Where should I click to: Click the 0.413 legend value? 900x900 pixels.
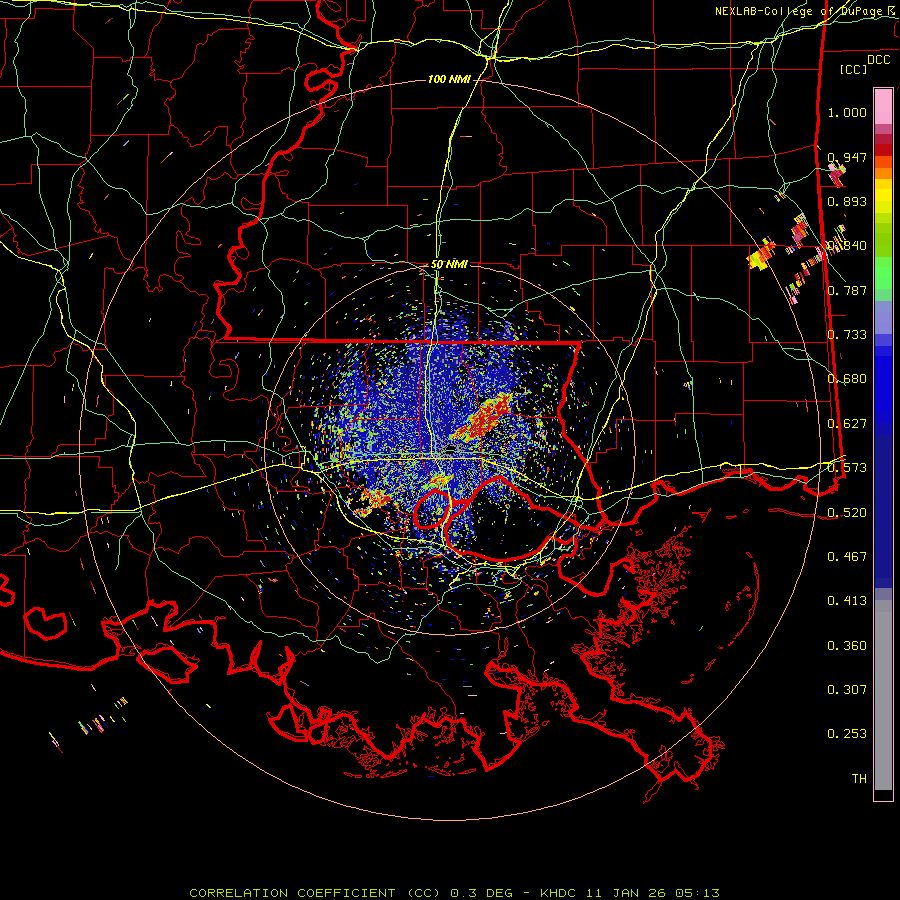click(x=847, y=601)
